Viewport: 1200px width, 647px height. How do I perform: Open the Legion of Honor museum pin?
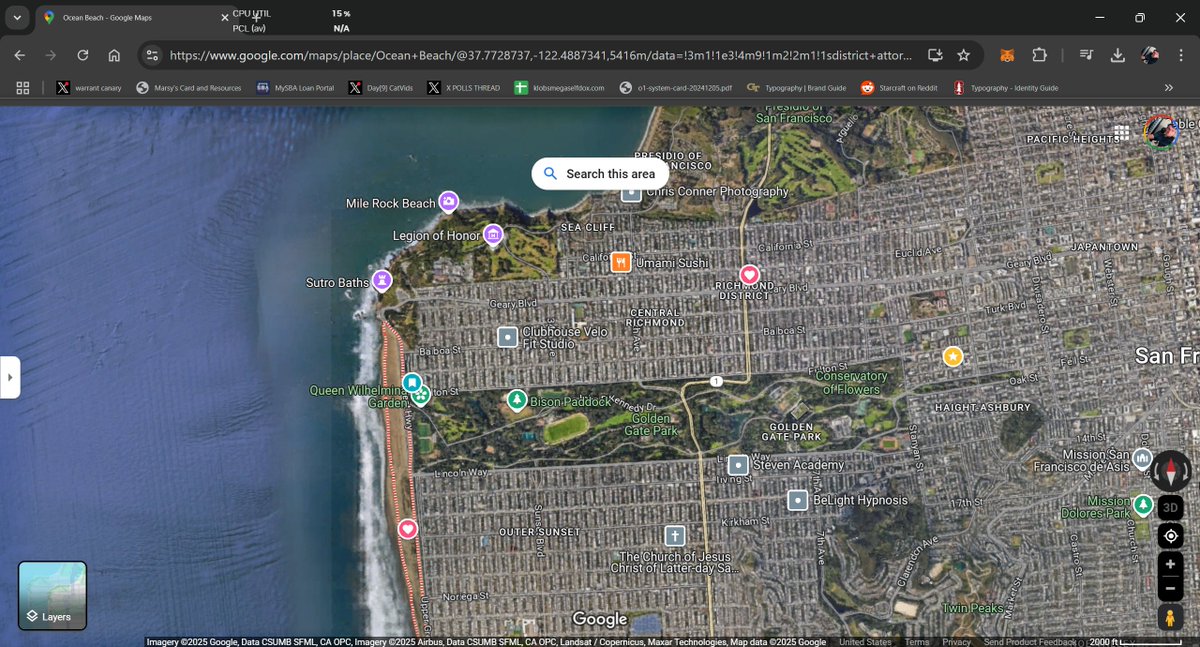(x=492, y=235)
